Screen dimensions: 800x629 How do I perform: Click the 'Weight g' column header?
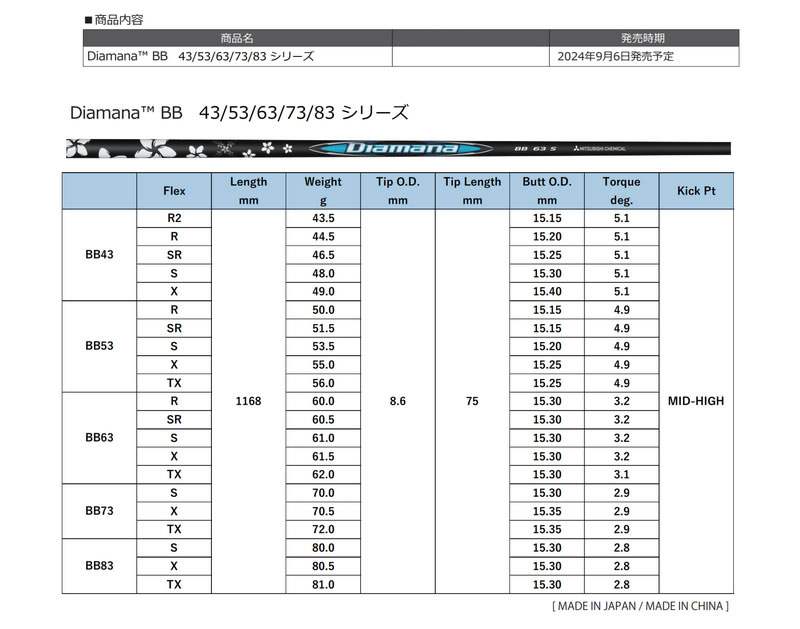point(323,191)
